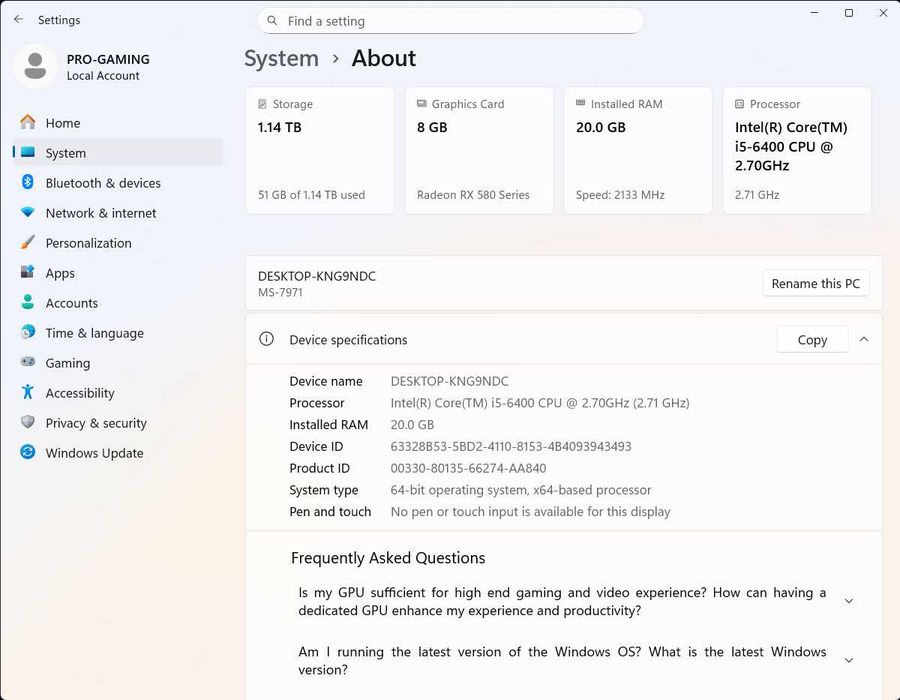Select the Gaming controller icon
Viewport: 900px width, 700px height.
[28, 363]
